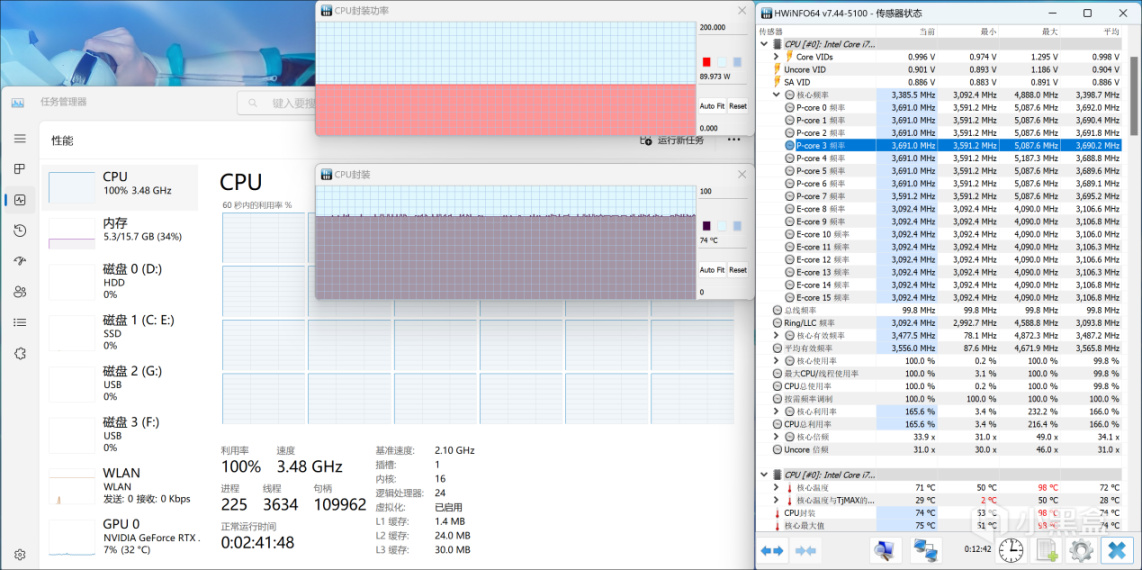The width and height of the screenshot is (1142, 570).
Task: Collapse first CPU [#0] Intel Core group
Action: pos(764,44)
